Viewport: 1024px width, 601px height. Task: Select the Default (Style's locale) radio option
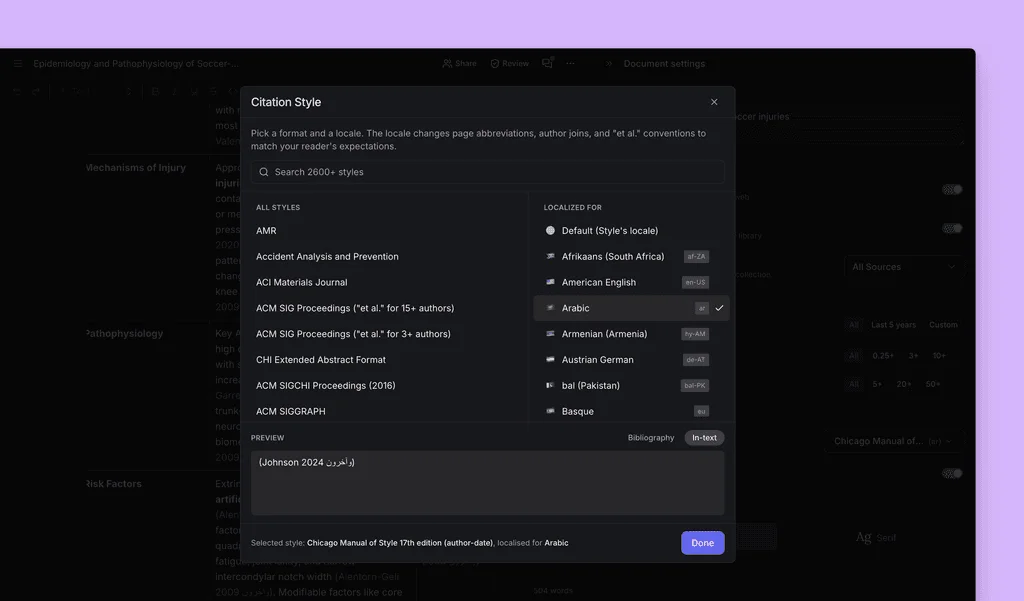[550, 231]
